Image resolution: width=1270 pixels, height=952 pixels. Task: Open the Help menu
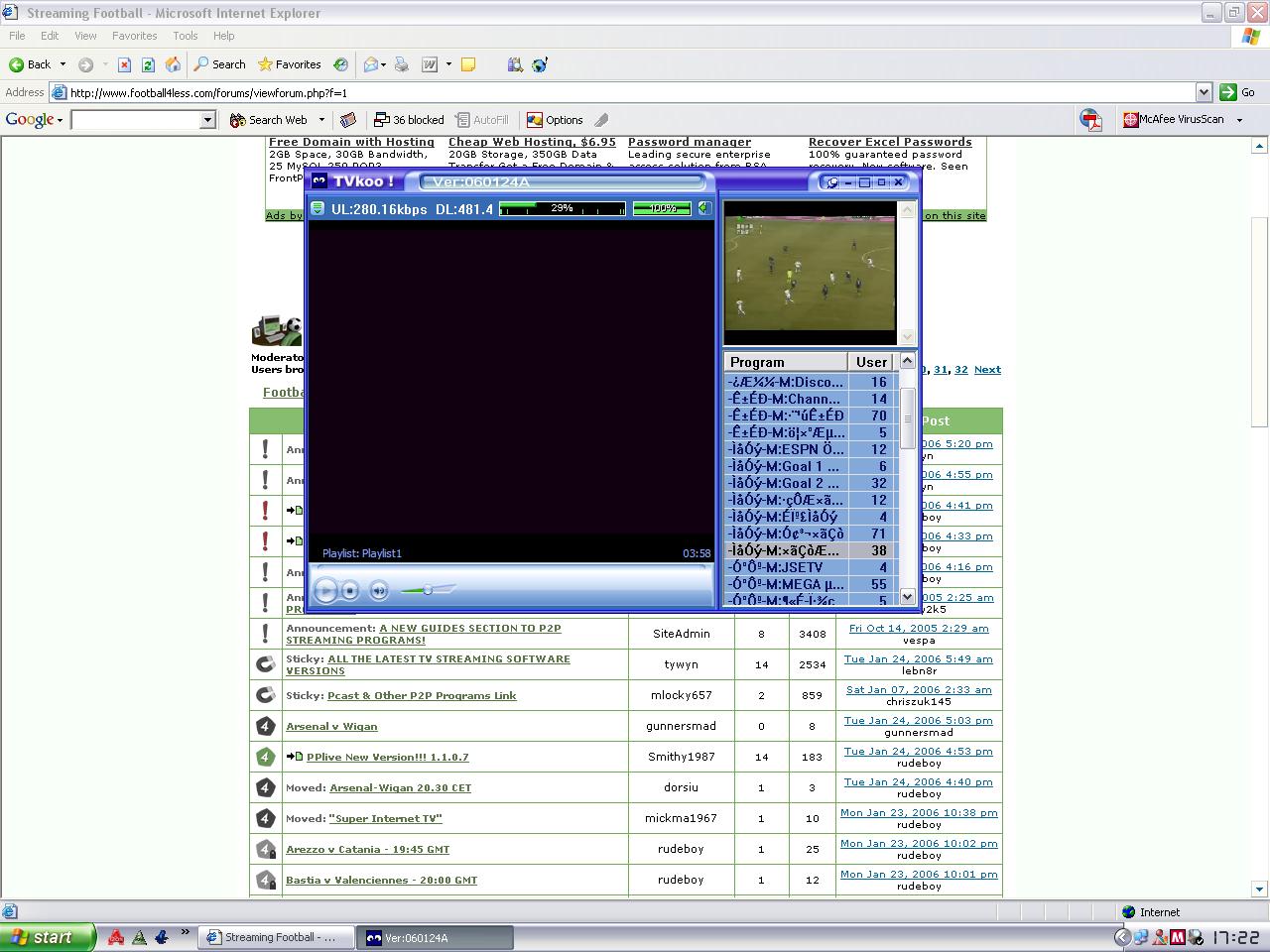224,36
